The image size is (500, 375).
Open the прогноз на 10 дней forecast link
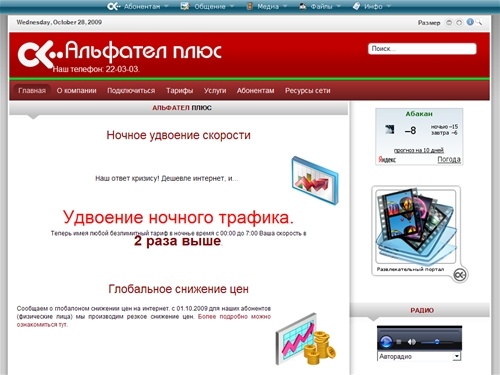(x=419, y=150)
